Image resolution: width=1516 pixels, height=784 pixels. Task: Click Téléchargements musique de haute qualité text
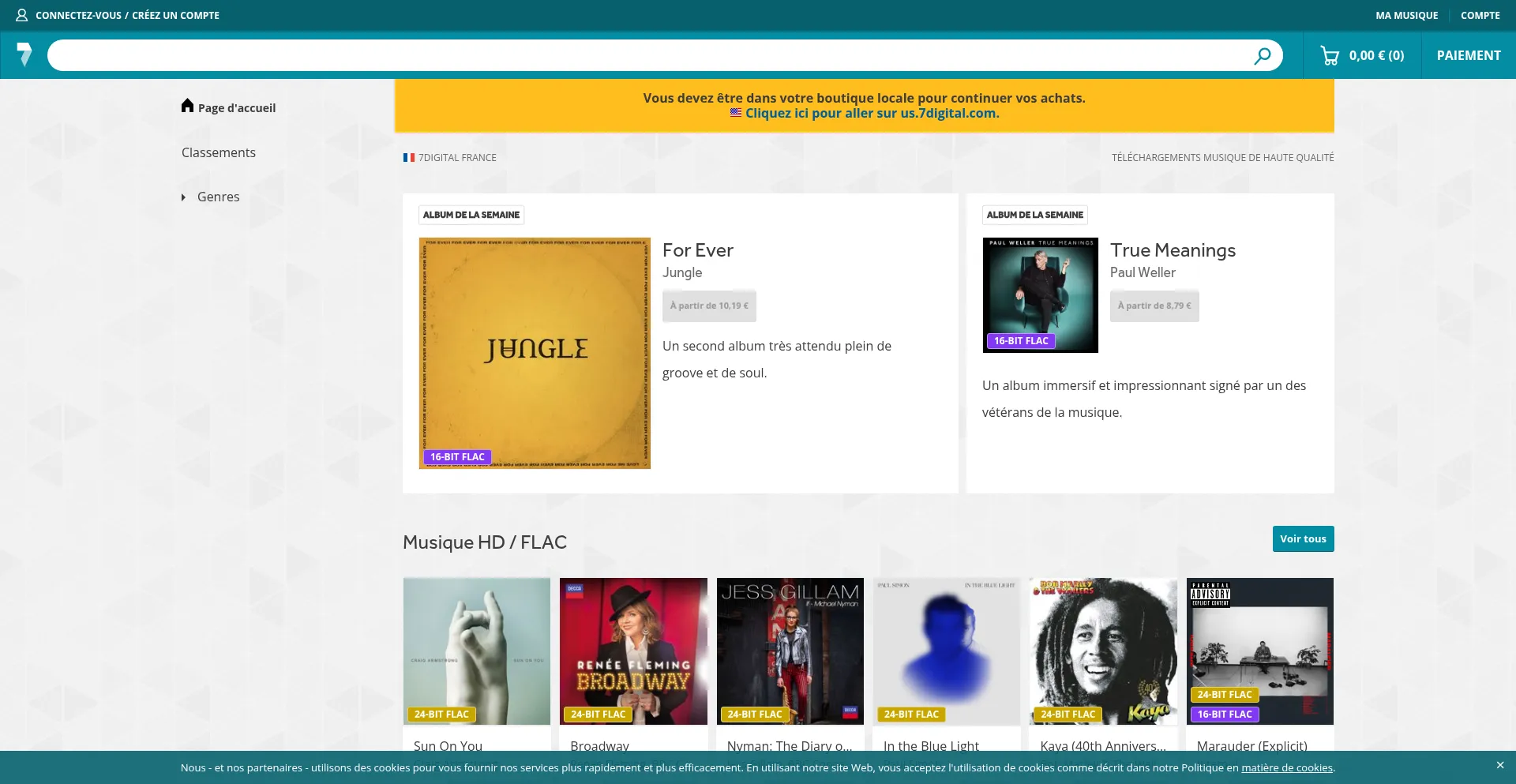1223,157
